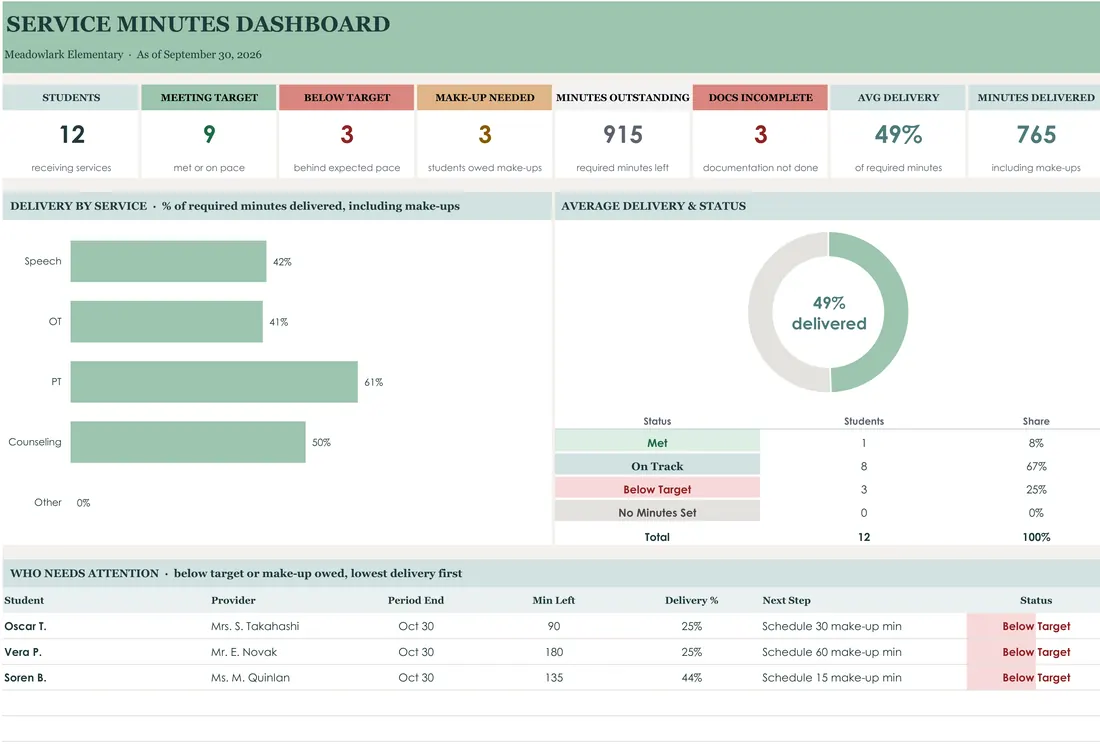Select provider Mrs. S. Takahashi
Viewport: 1100px width, 745px height.
tap(255, 626)
